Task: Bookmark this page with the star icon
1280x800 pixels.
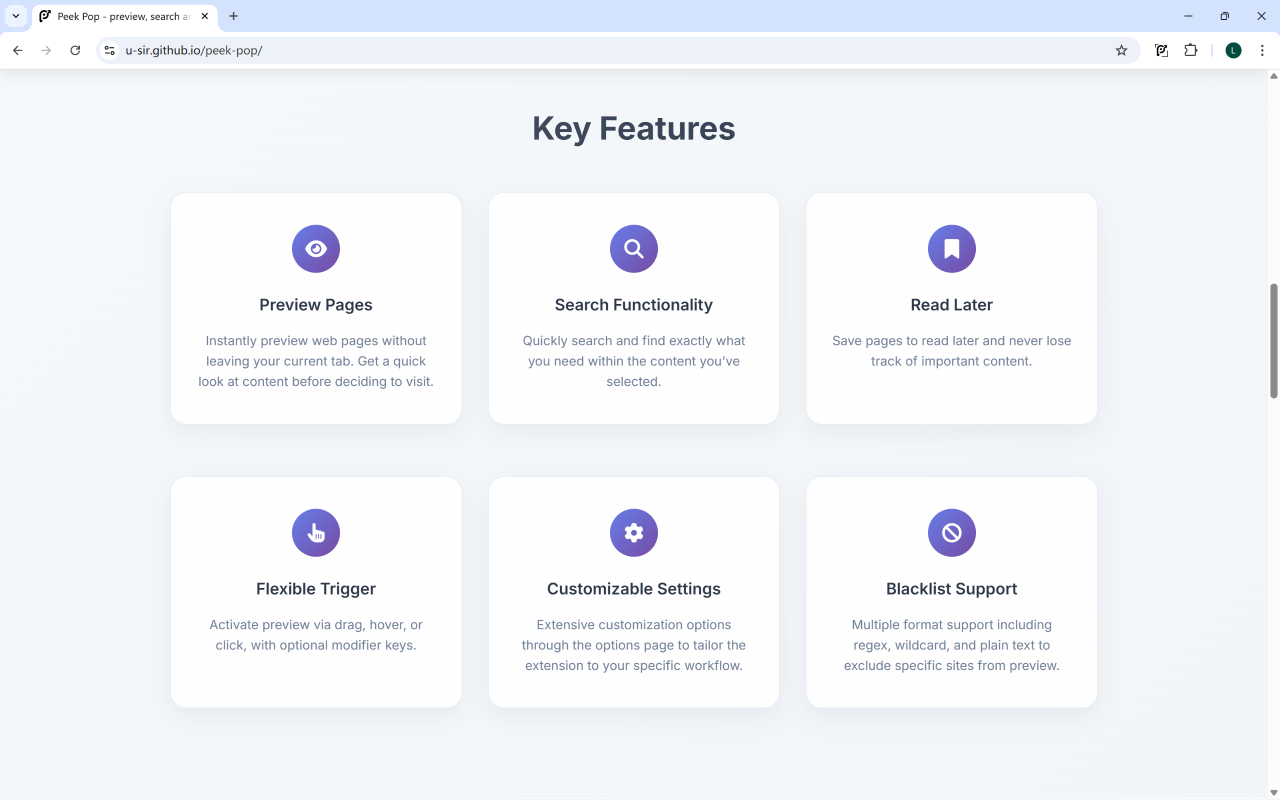Action: pyautogui.click(x=1121, y=50)
